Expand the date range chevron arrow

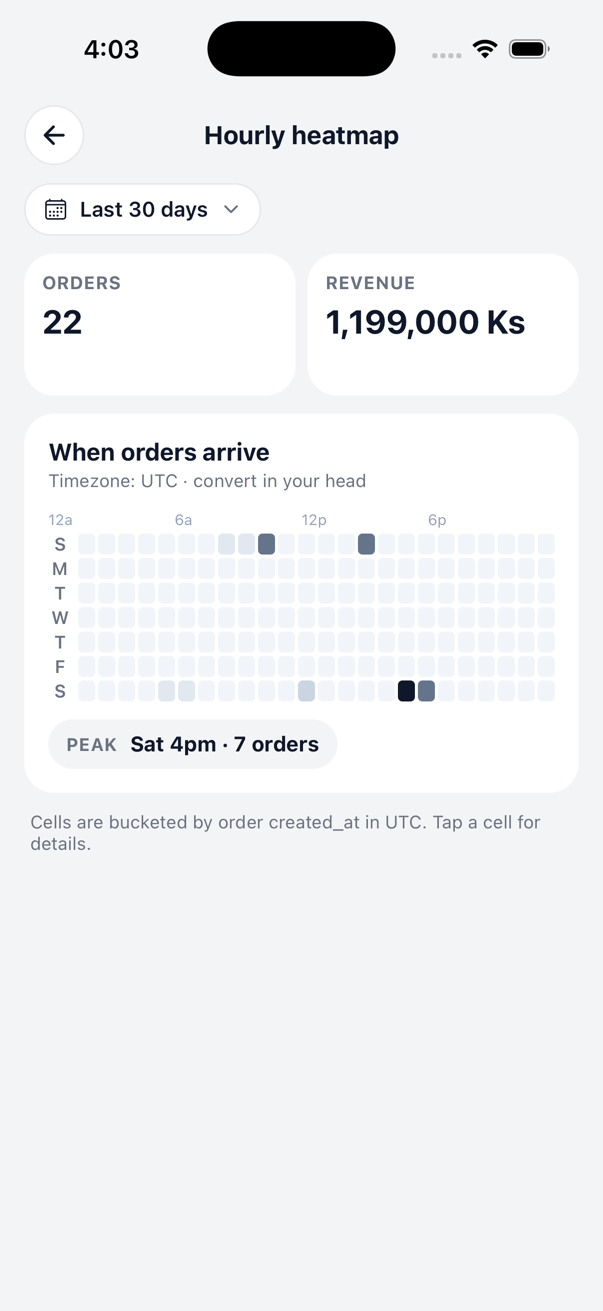[232, 210]
